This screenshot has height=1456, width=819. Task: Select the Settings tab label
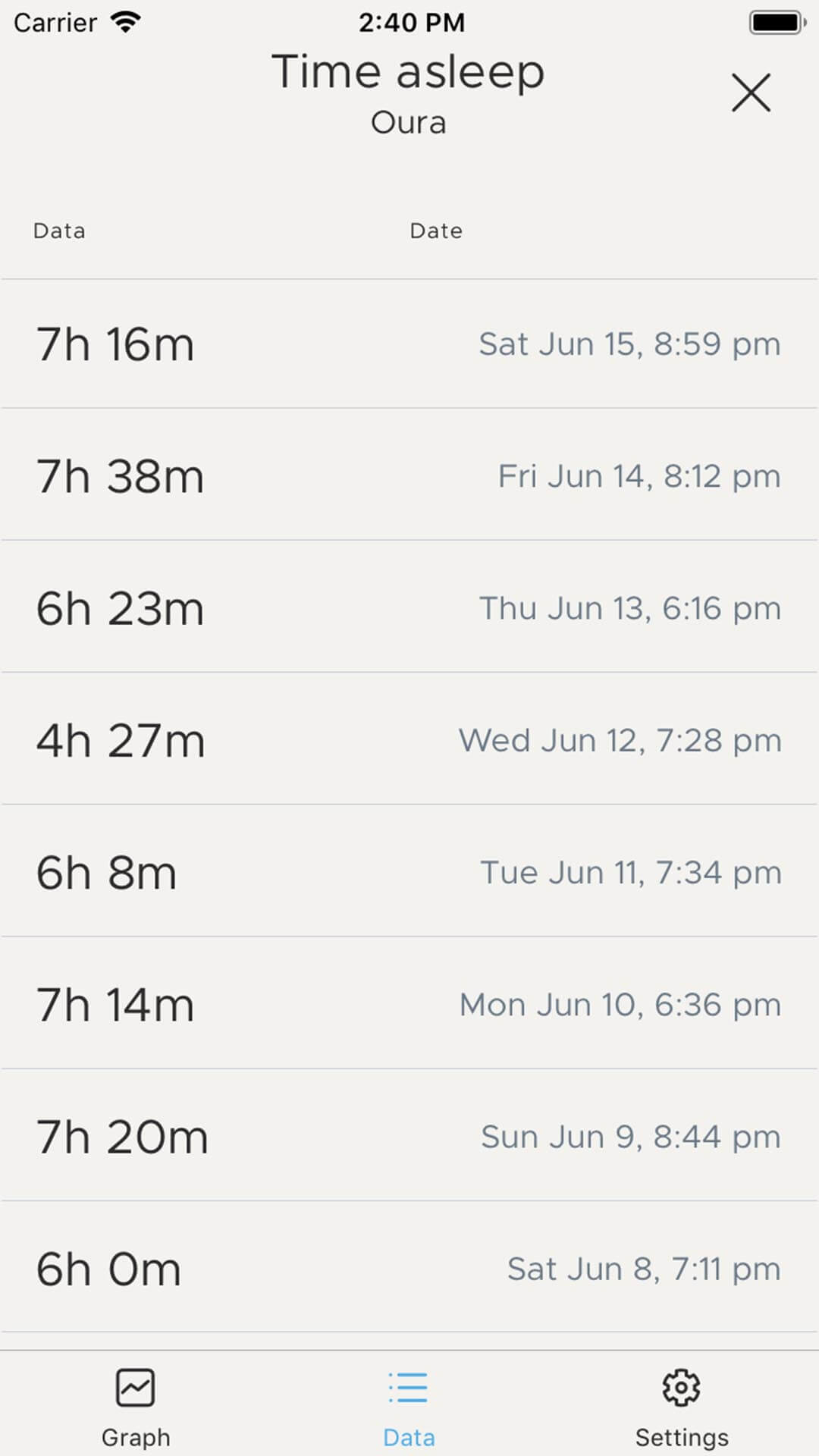click(x=681, y=1437)
